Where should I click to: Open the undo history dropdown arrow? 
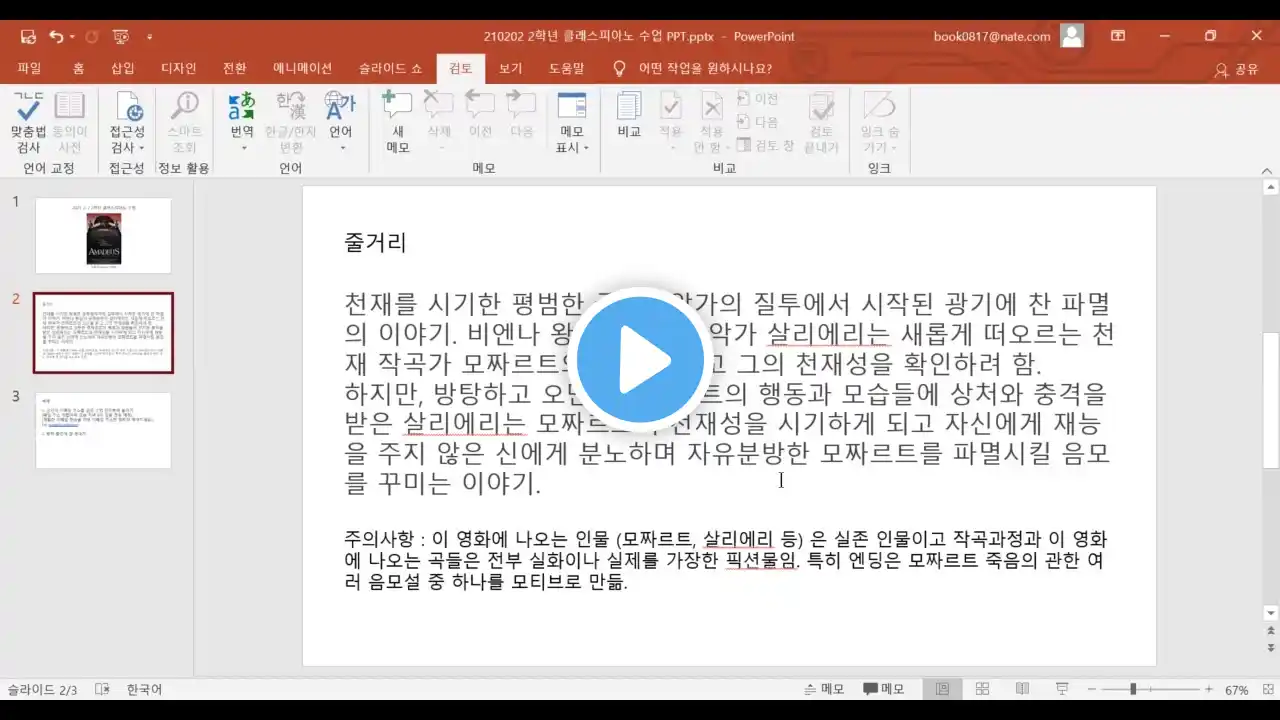coord(71,37)
